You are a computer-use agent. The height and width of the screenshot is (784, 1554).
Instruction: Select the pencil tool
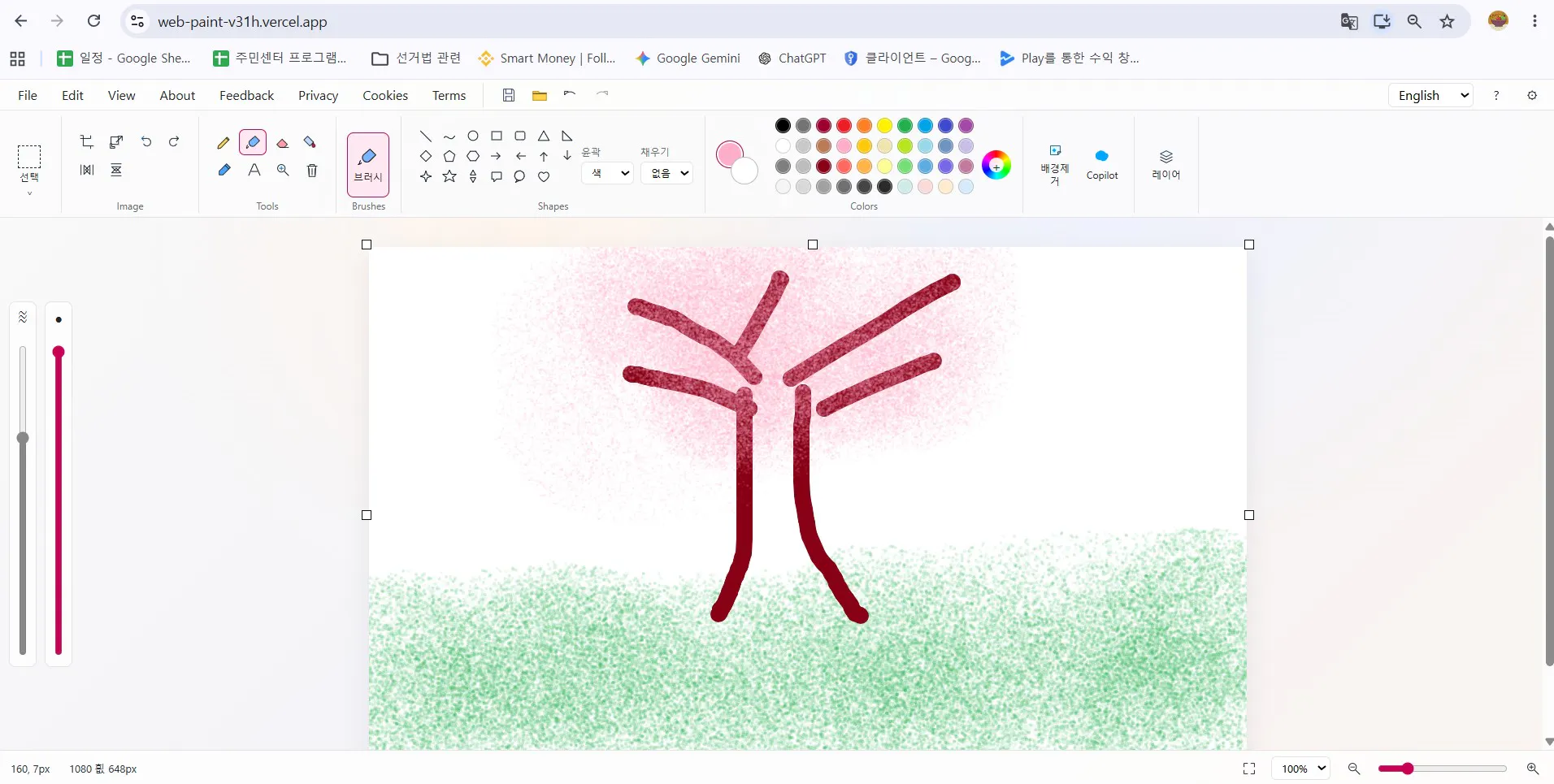tap(224, 142)
